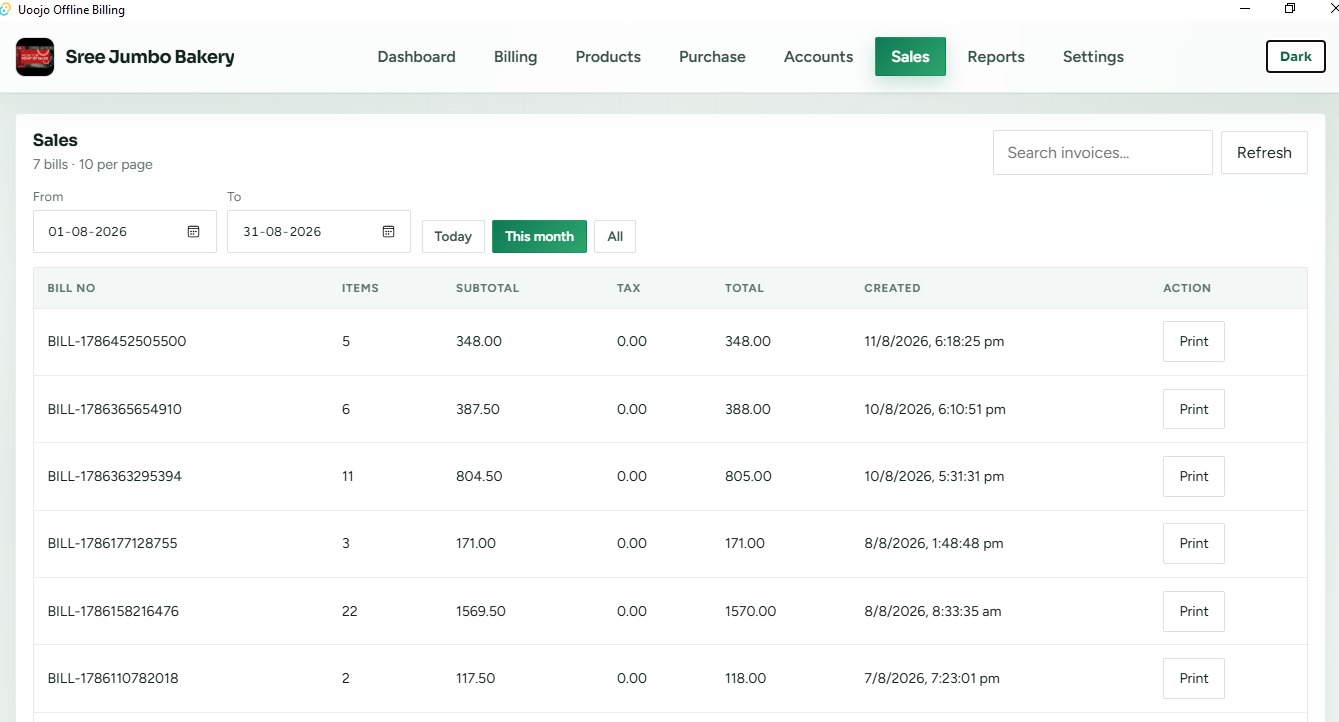Select the Sales tab
This screenshot has height=722, width=1339.
point(910,57)
